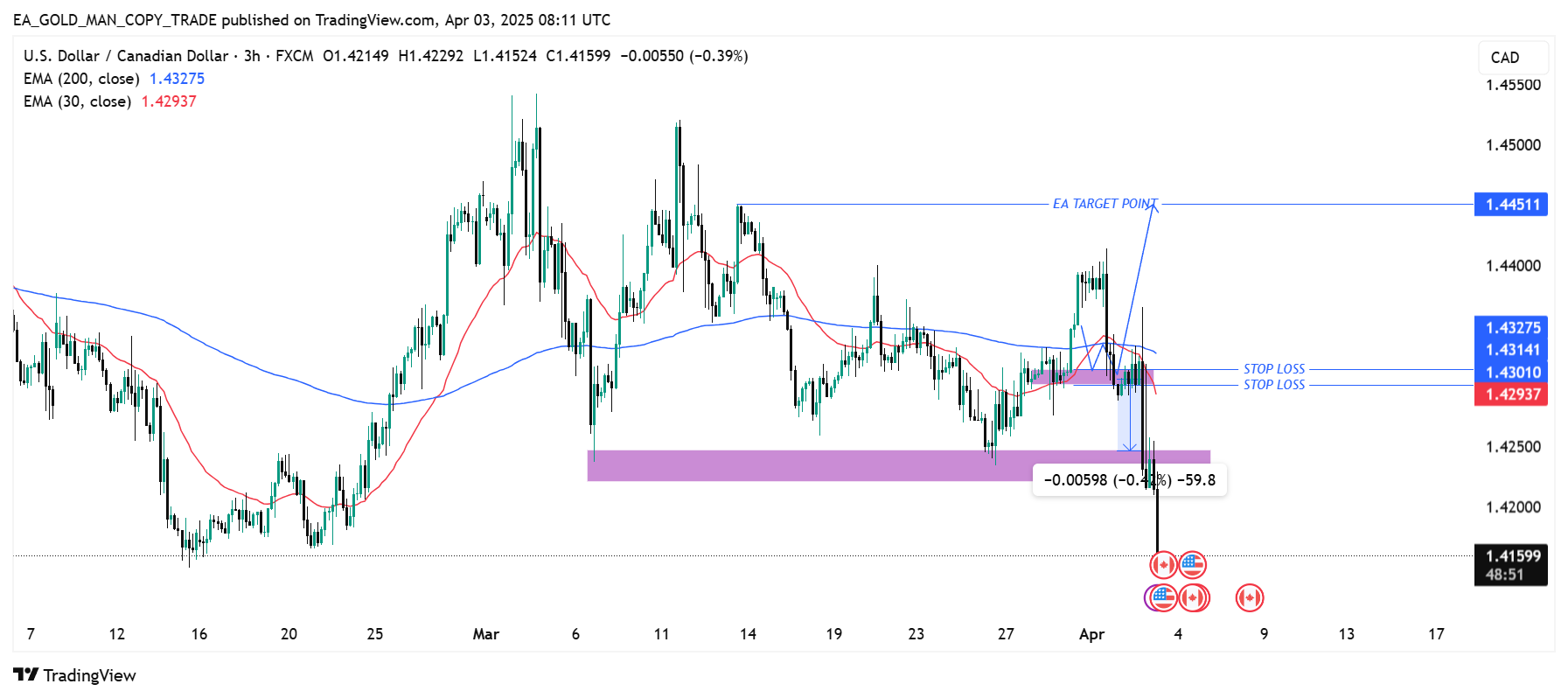Click the 1.45000 price axis label
1568x698 pixels.
point(1513,145)
